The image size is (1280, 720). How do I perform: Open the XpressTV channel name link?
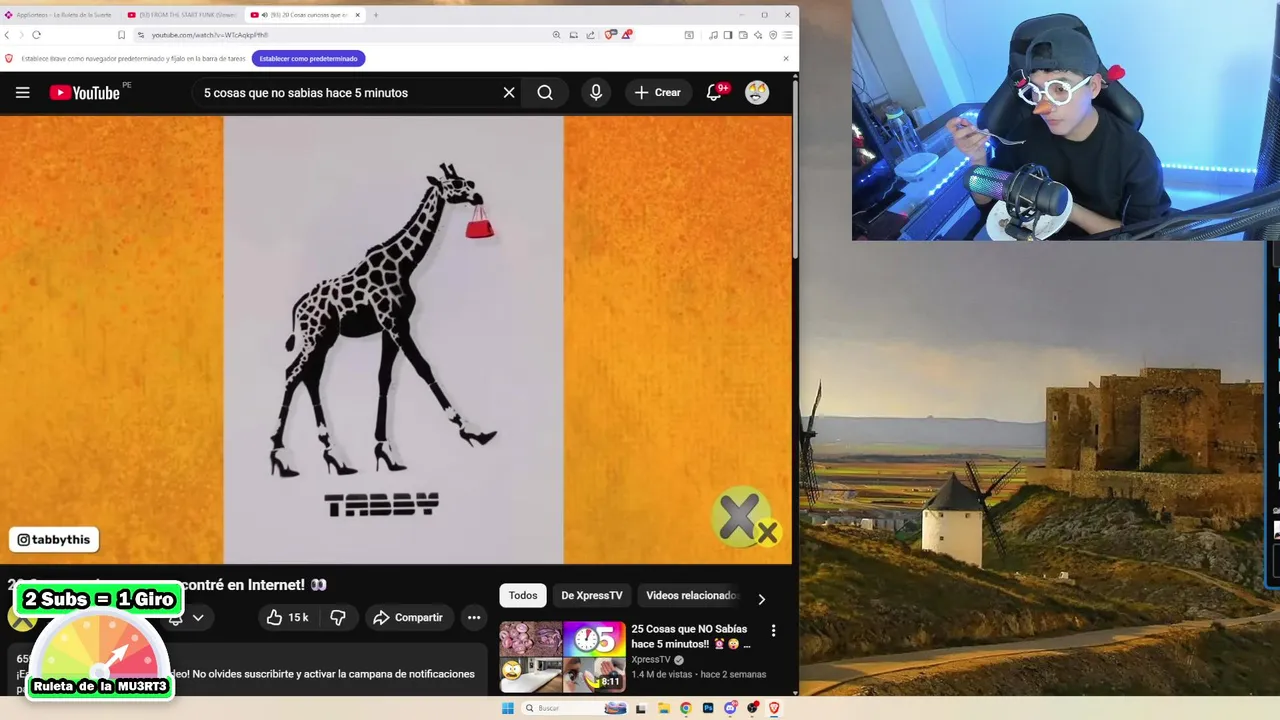pos(651,660)
